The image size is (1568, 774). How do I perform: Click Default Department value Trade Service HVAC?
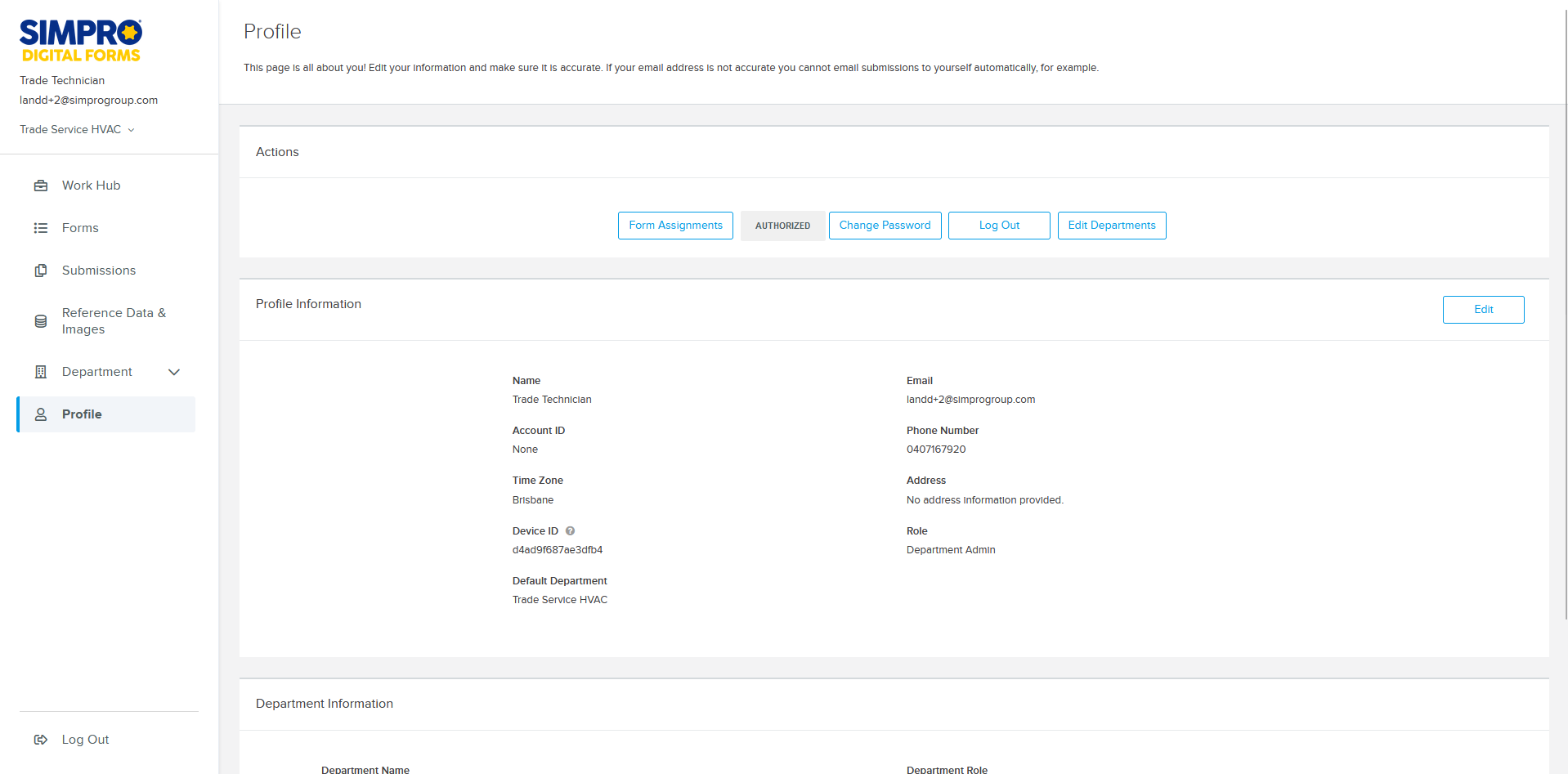click(560, 600)
